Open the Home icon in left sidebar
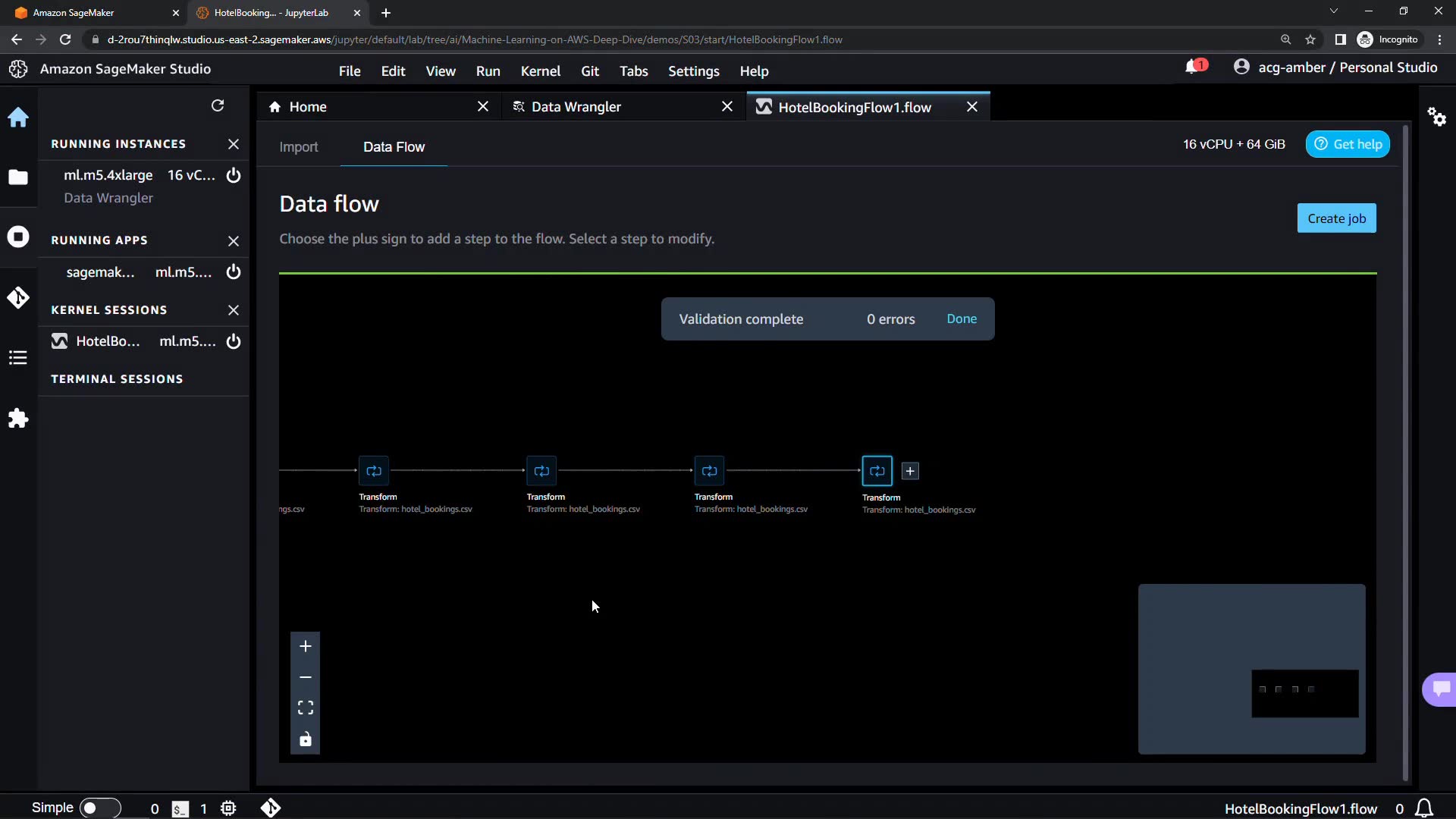Screen dimensions: 1456x819 point(18,117)
